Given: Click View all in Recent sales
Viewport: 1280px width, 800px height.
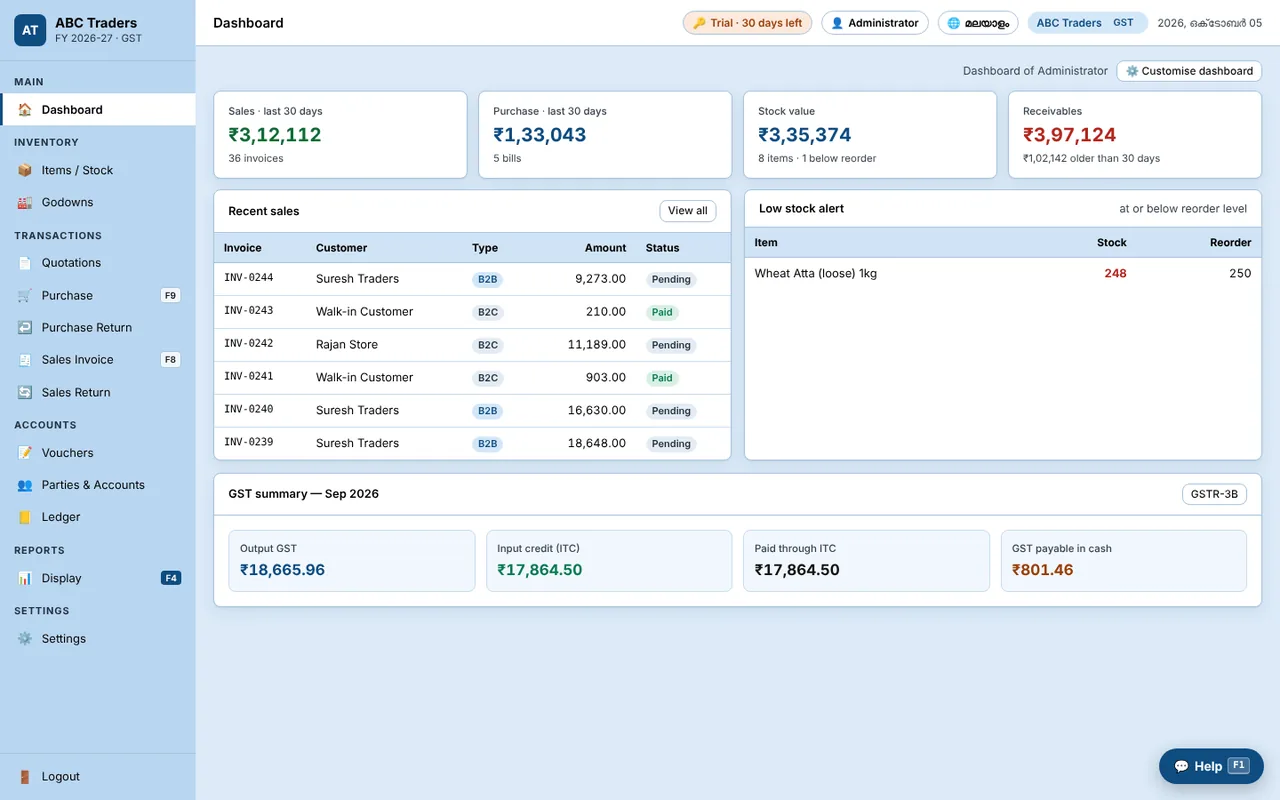Looking at the screenshot, I should (688, 211).
